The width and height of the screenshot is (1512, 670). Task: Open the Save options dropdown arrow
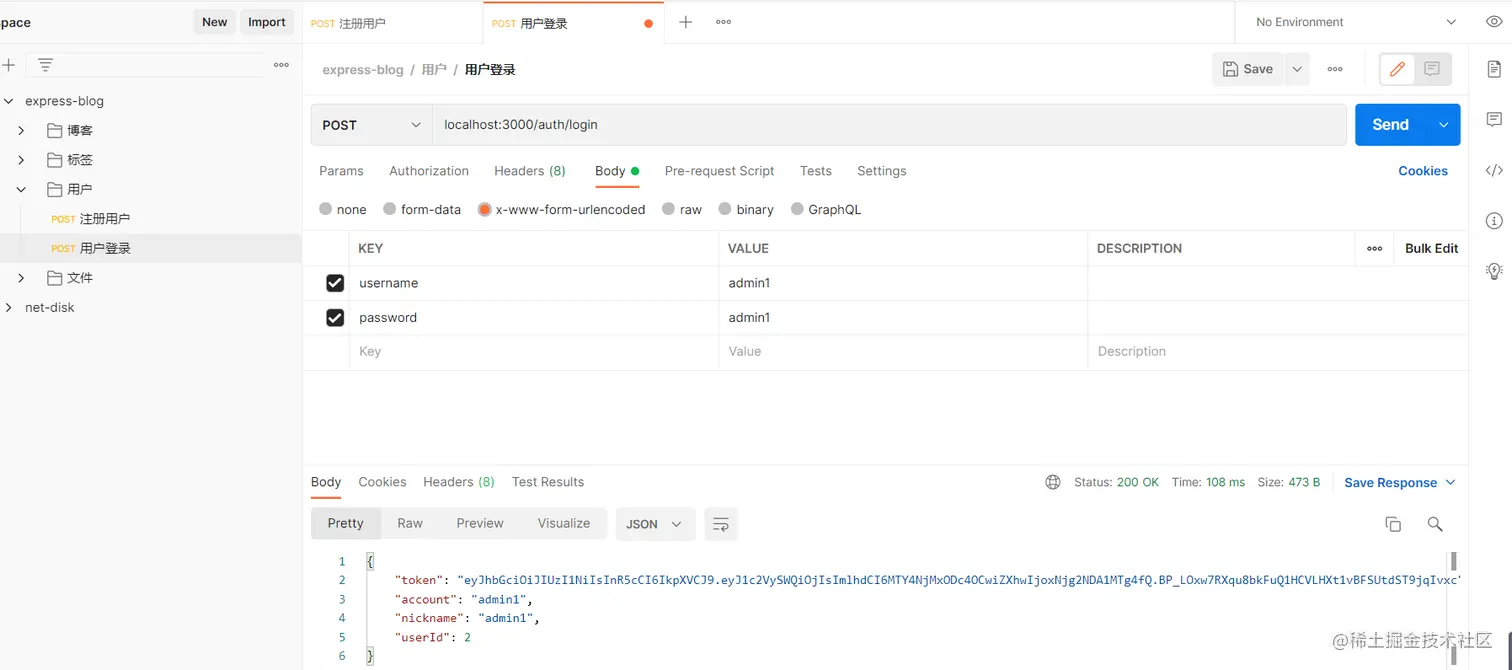tap(1297, 69)
